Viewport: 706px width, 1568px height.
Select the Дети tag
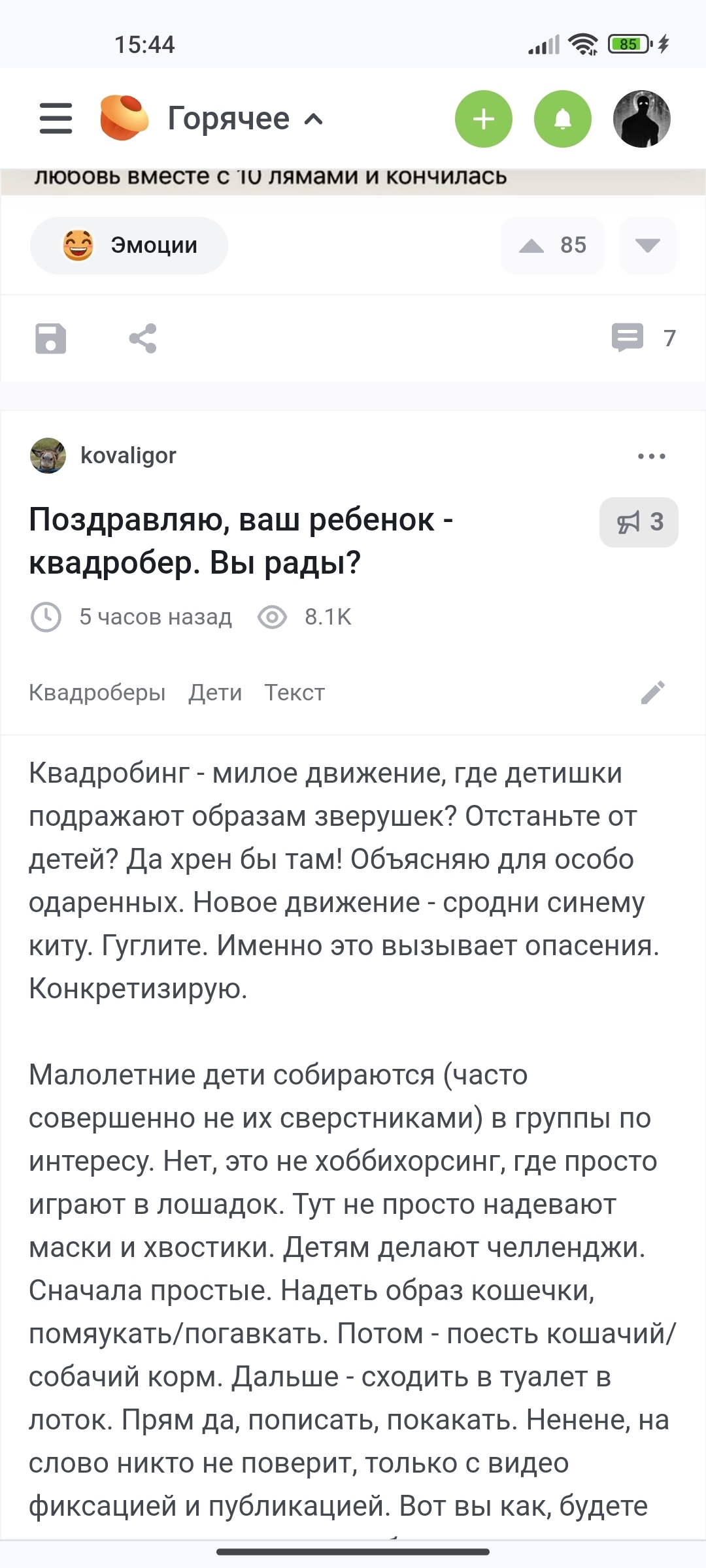pyautogui.click(x=215, y=693)
